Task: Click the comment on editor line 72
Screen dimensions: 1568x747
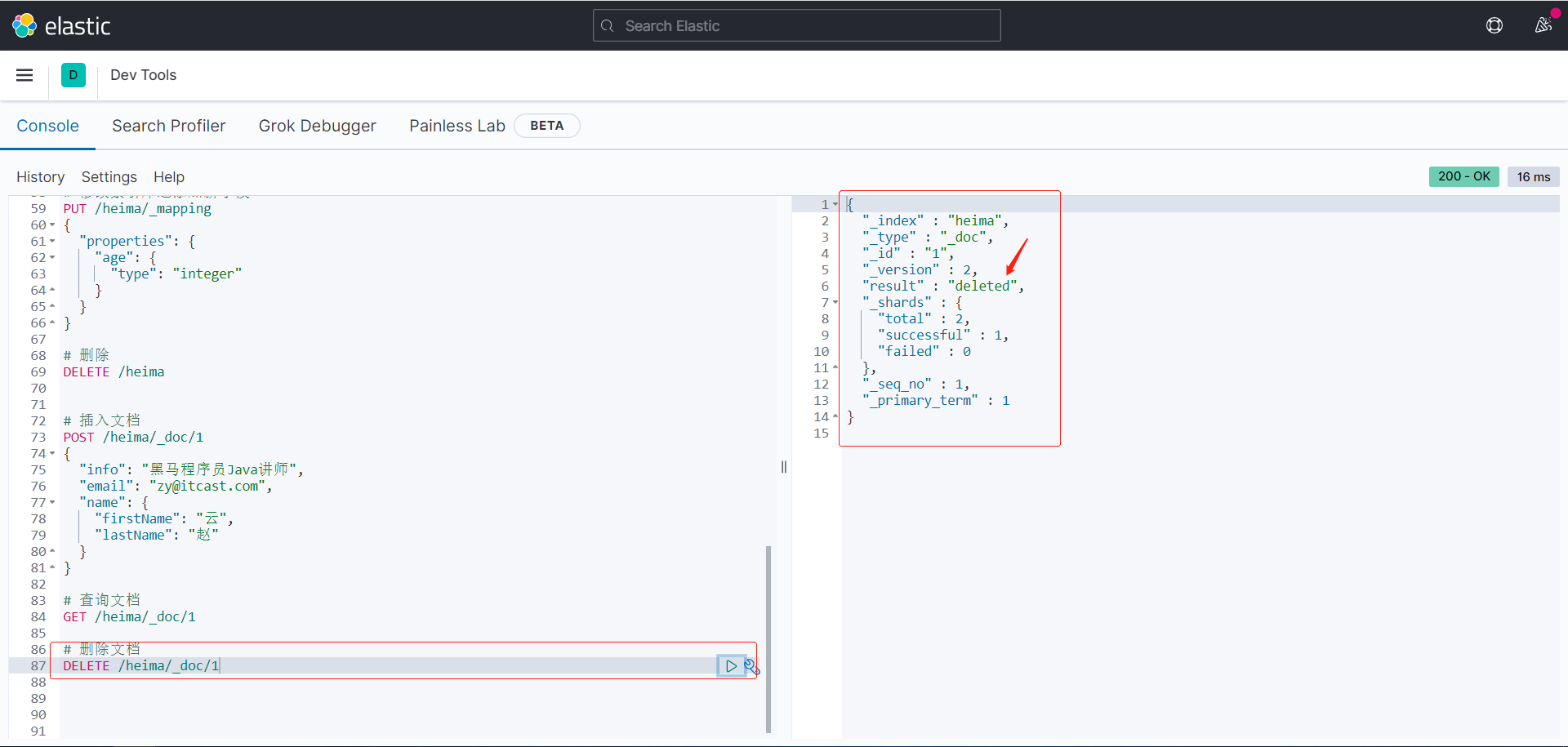Action: point(101,421)
